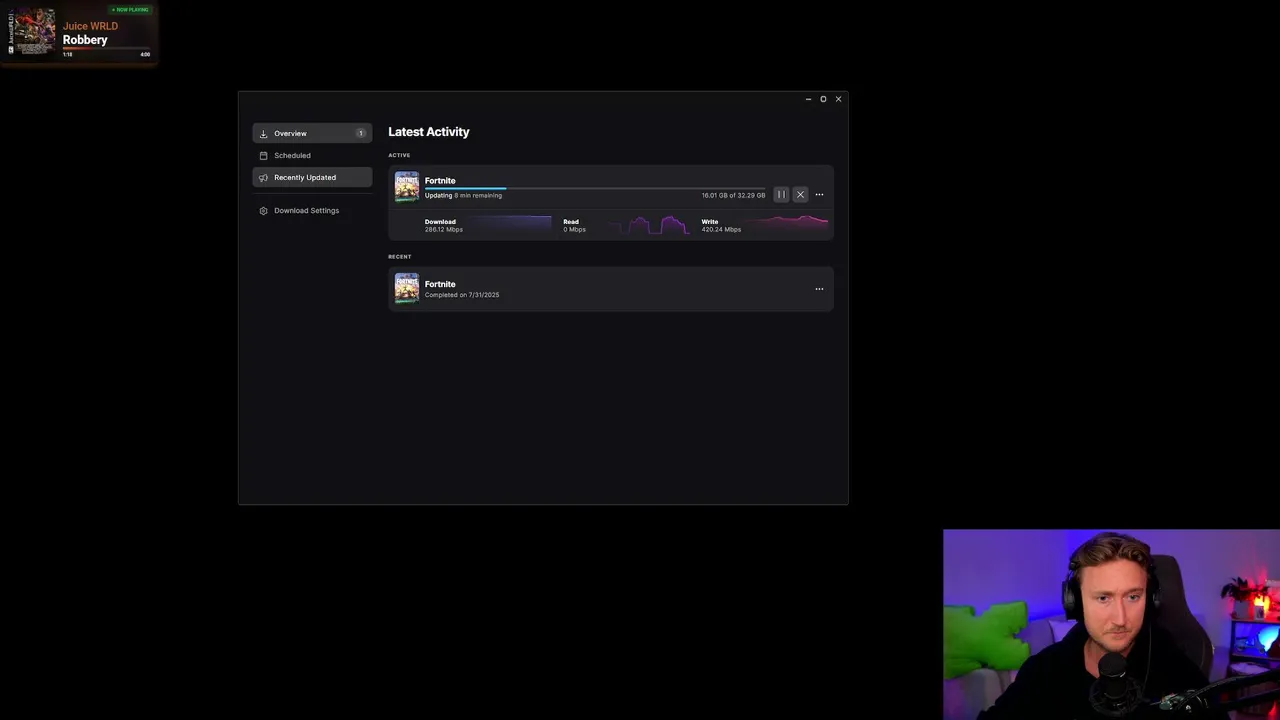Cancel the active Fortnite update

coord(800,195)
